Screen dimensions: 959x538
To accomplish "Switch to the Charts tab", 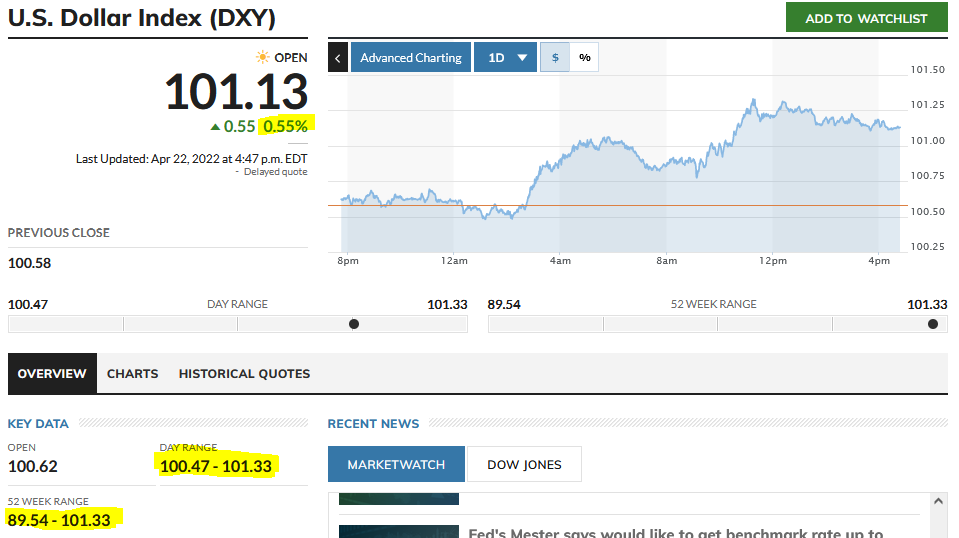I will tap(132, 374).
